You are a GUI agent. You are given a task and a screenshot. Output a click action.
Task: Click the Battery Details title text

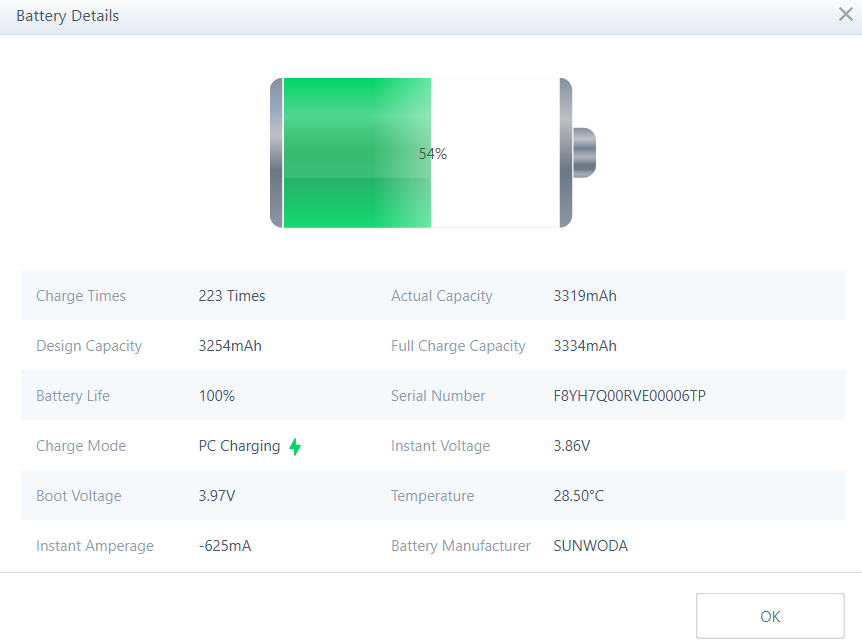(68, 16)
